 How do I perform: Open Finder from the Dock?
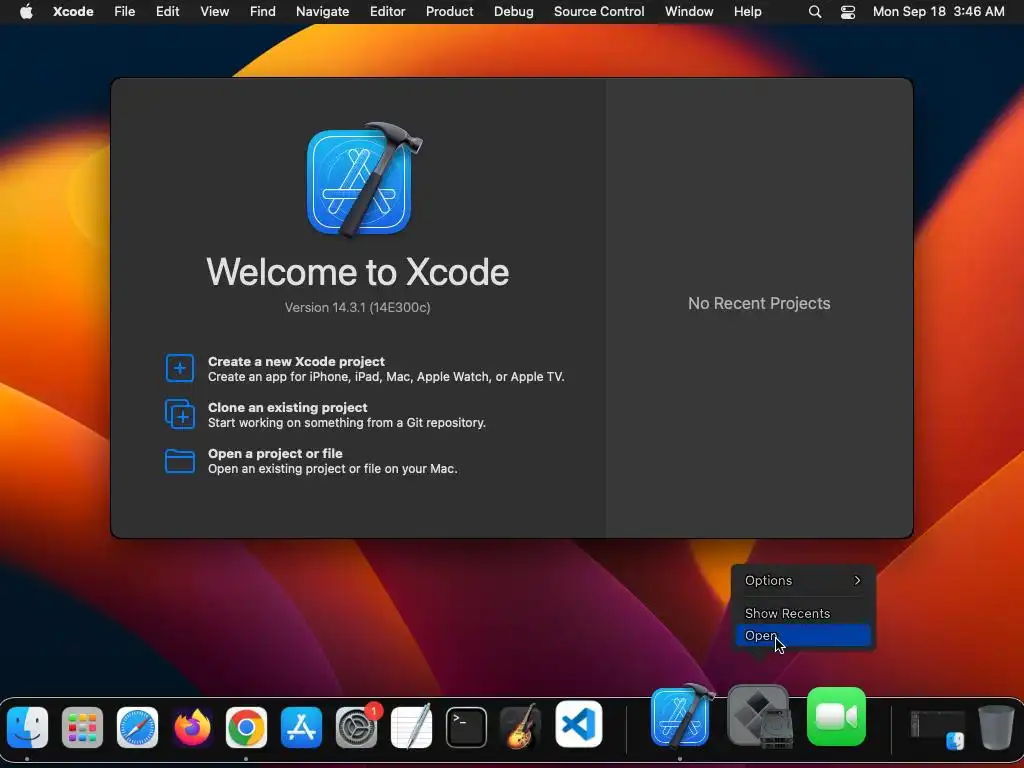coord(27,727)
